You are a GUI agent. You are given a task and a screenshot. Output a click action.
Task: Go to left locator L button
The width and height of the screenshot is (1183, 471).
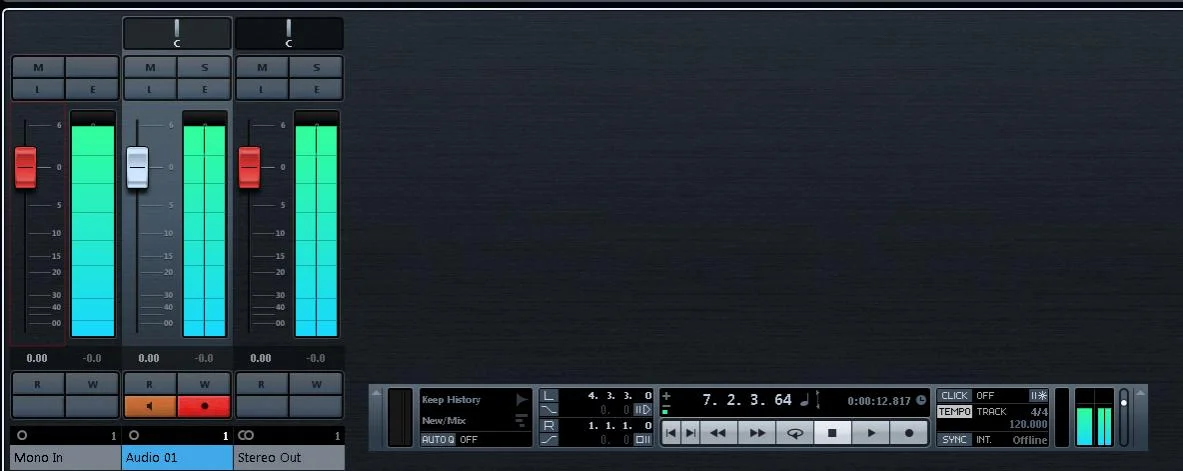(548, 396)
